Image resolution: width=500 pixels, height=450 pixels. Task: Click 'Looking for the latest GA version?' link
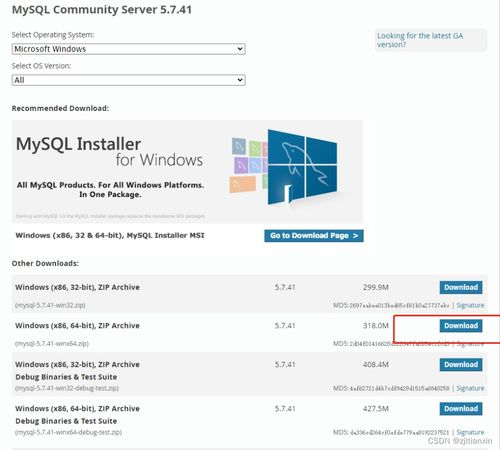click(420, 40)
